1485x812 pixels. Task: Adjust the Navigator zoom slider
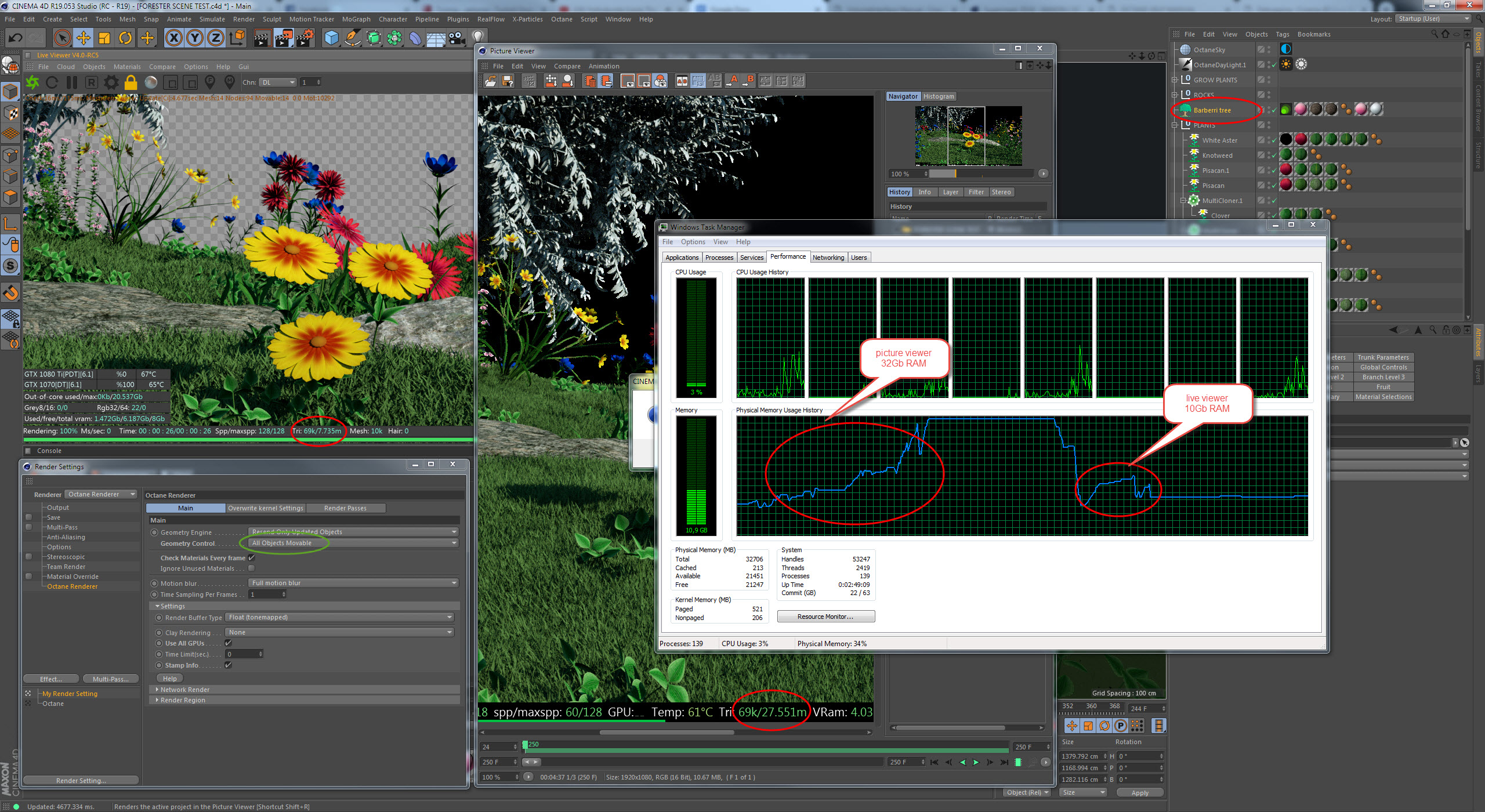click(955, 174)
